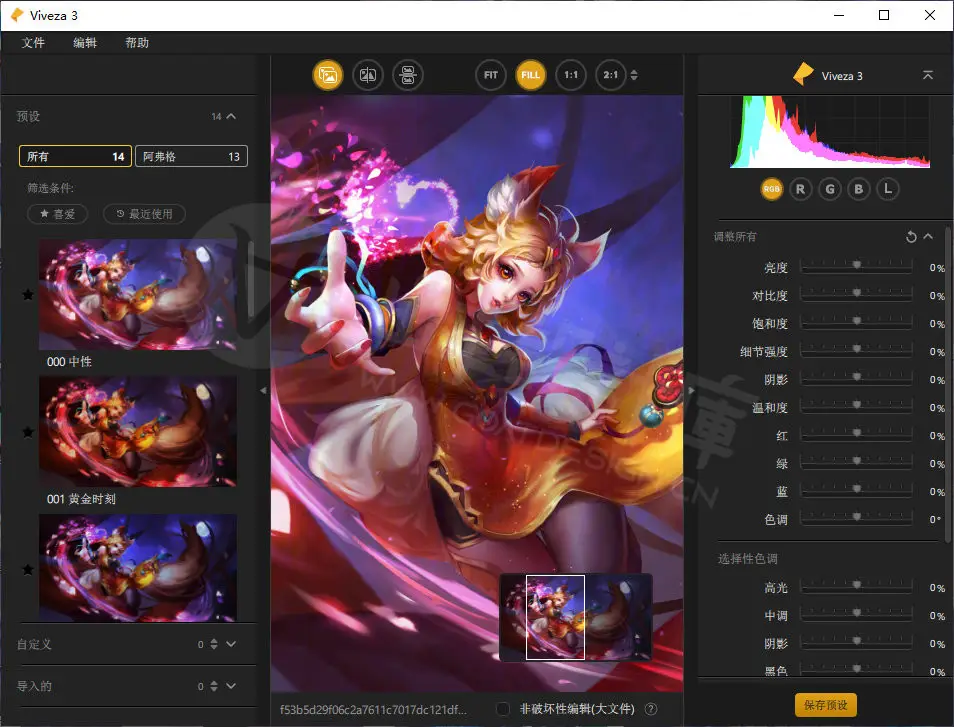Show green channel histogram (G)
Viewport: 954px width, 727px height.
(x=829, y=189)
